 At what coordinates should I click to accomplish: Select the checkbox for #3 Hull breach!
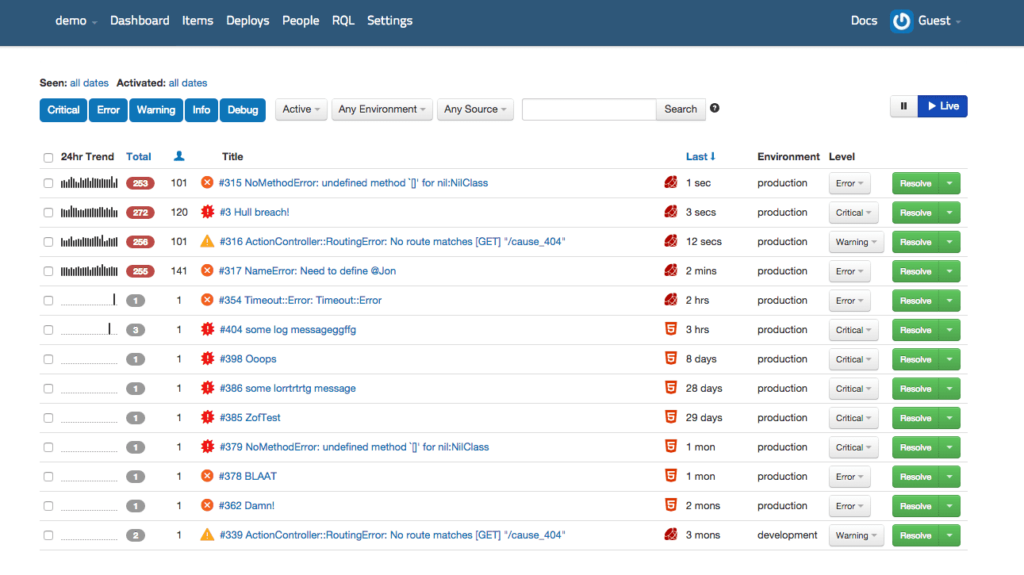[48, 212]
